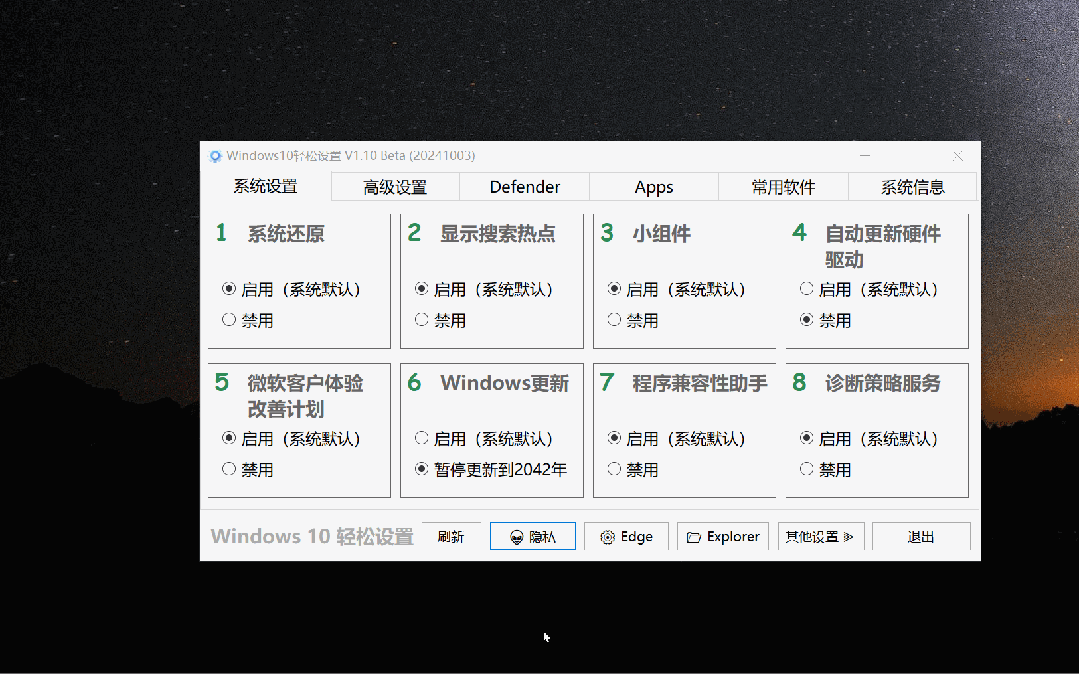Minimize the Windows10轻松设置 window
This screenshot has height=674, width=1079.
tap(865, 156)
